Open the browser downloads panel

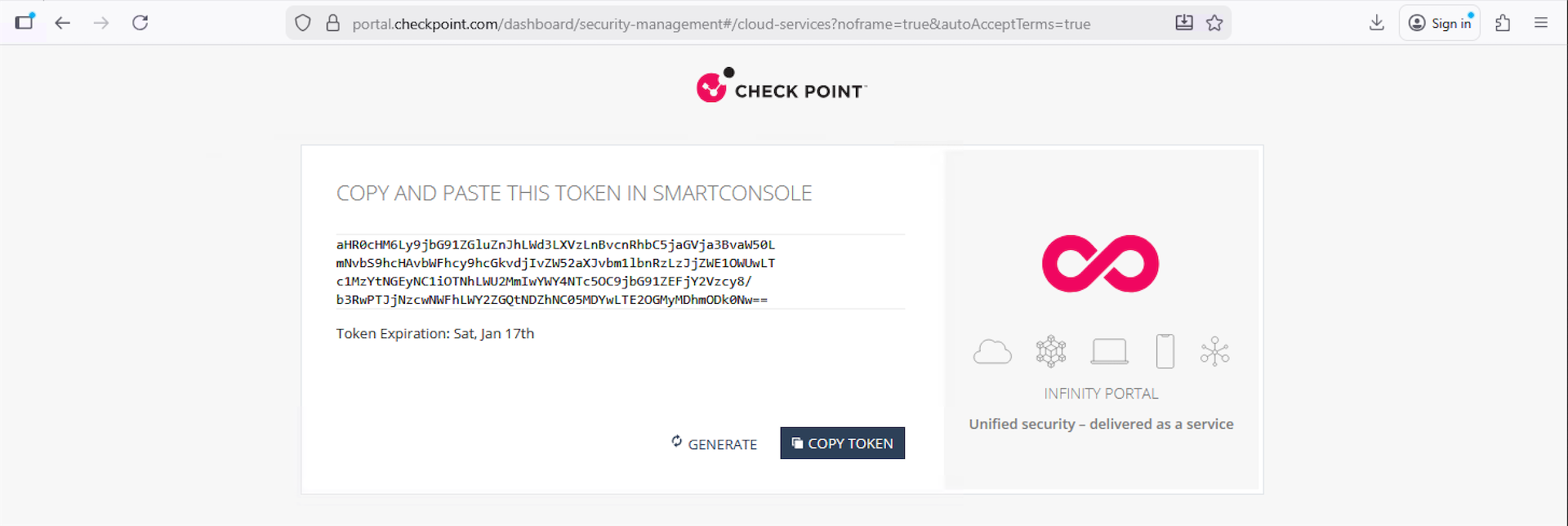(x=1377, y=23)
